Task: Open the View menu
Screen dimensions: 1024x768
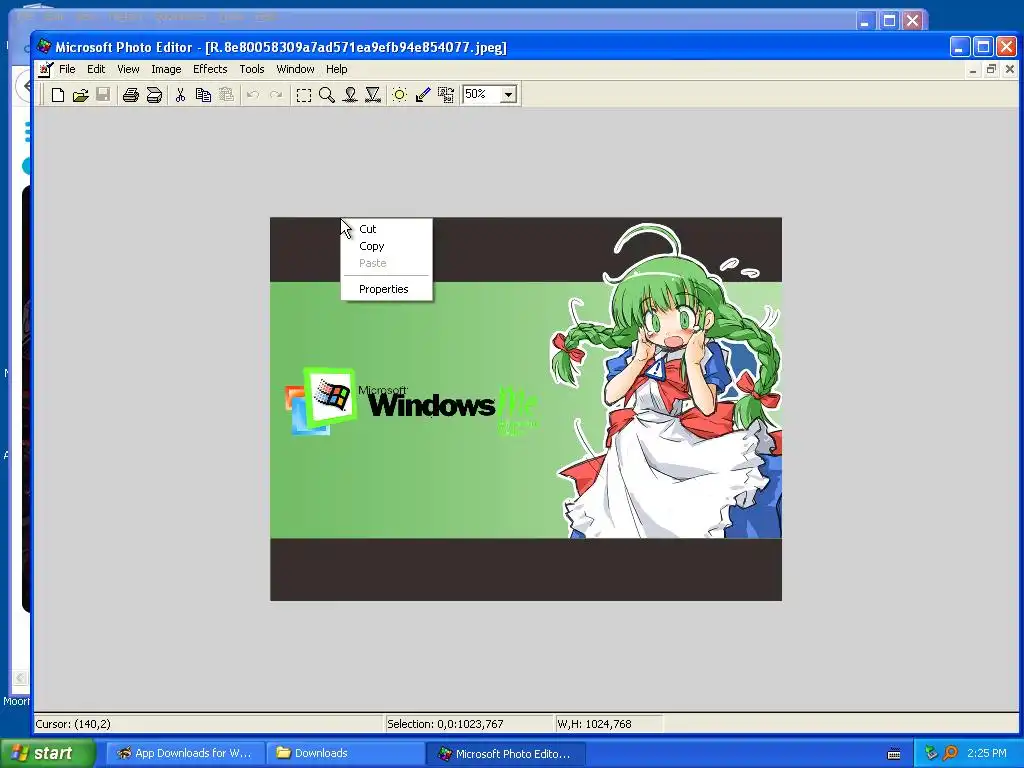Action: pyautogui.click(x=128, y=69)
